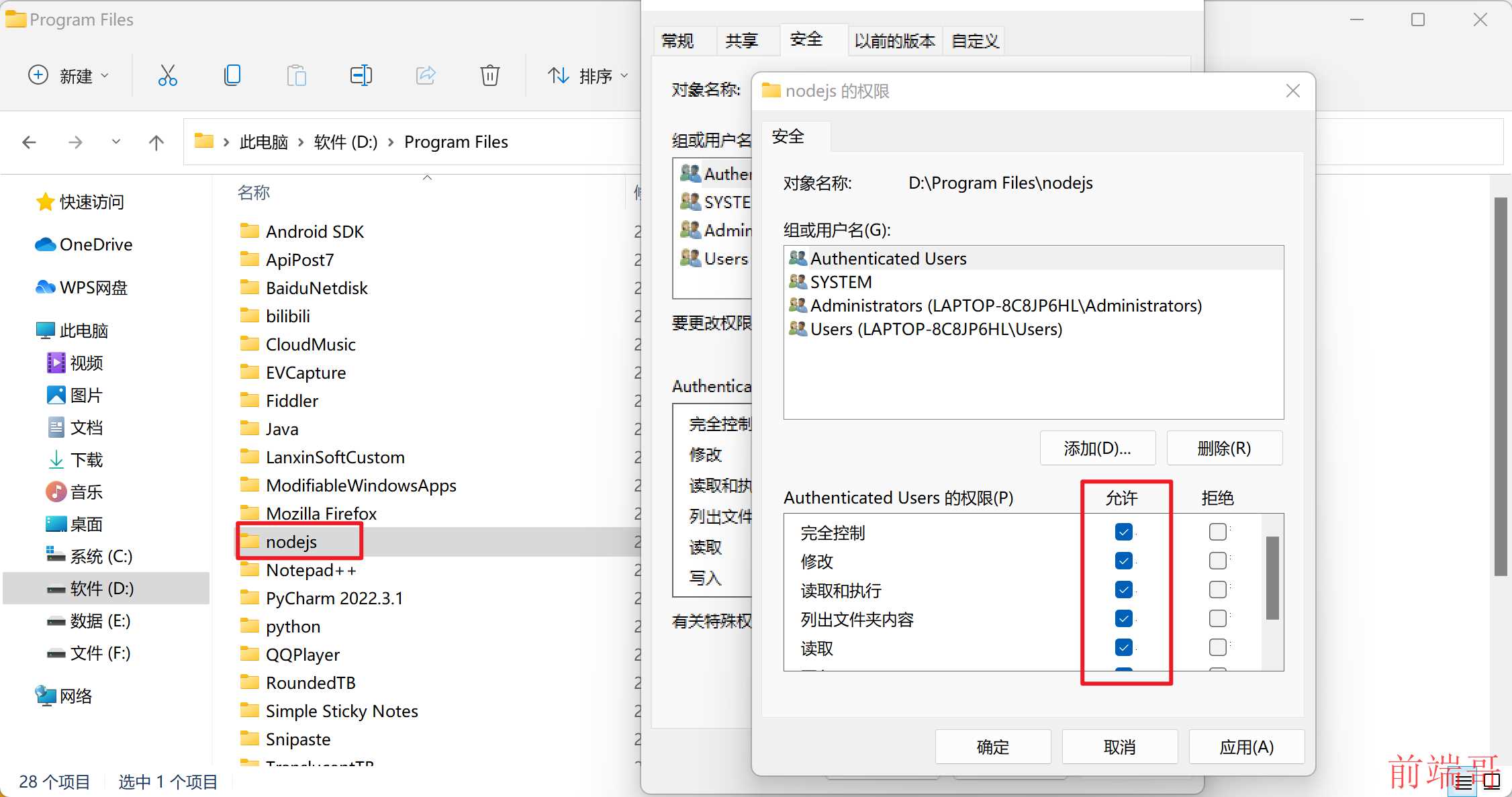Select 数据 (E:) drive in sidebar
The image size is (1512, 797).
(88, 620)
